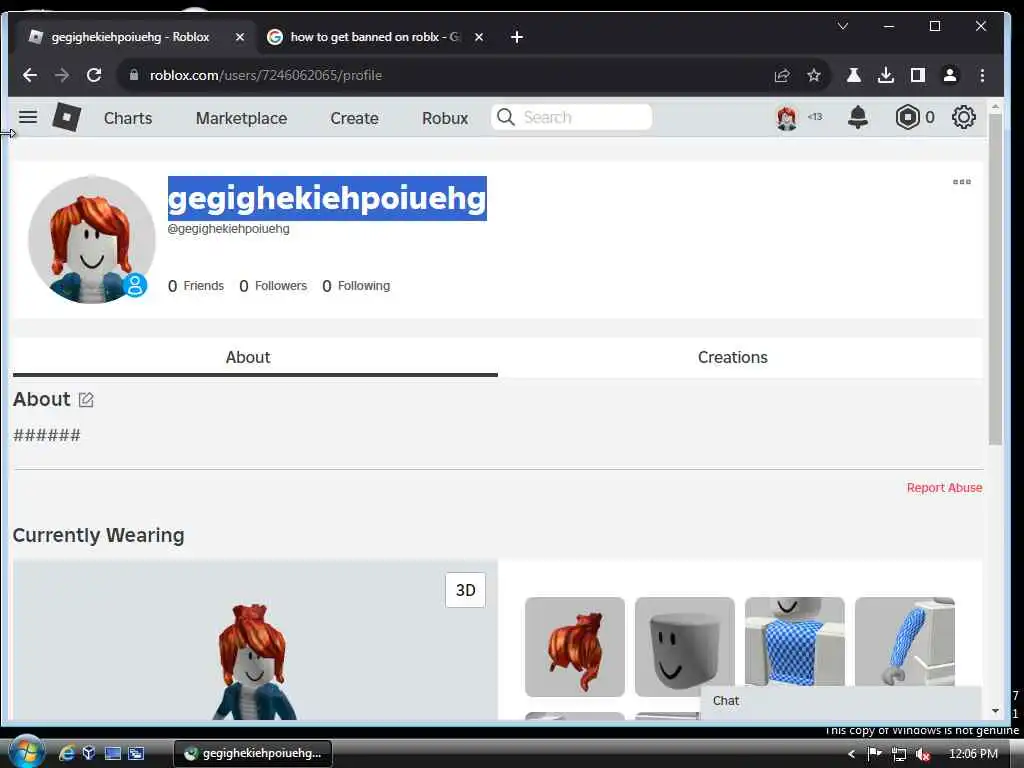Click the scrollbar down arrow
This screenshot has width=1024, height=768.
[995, 711]
